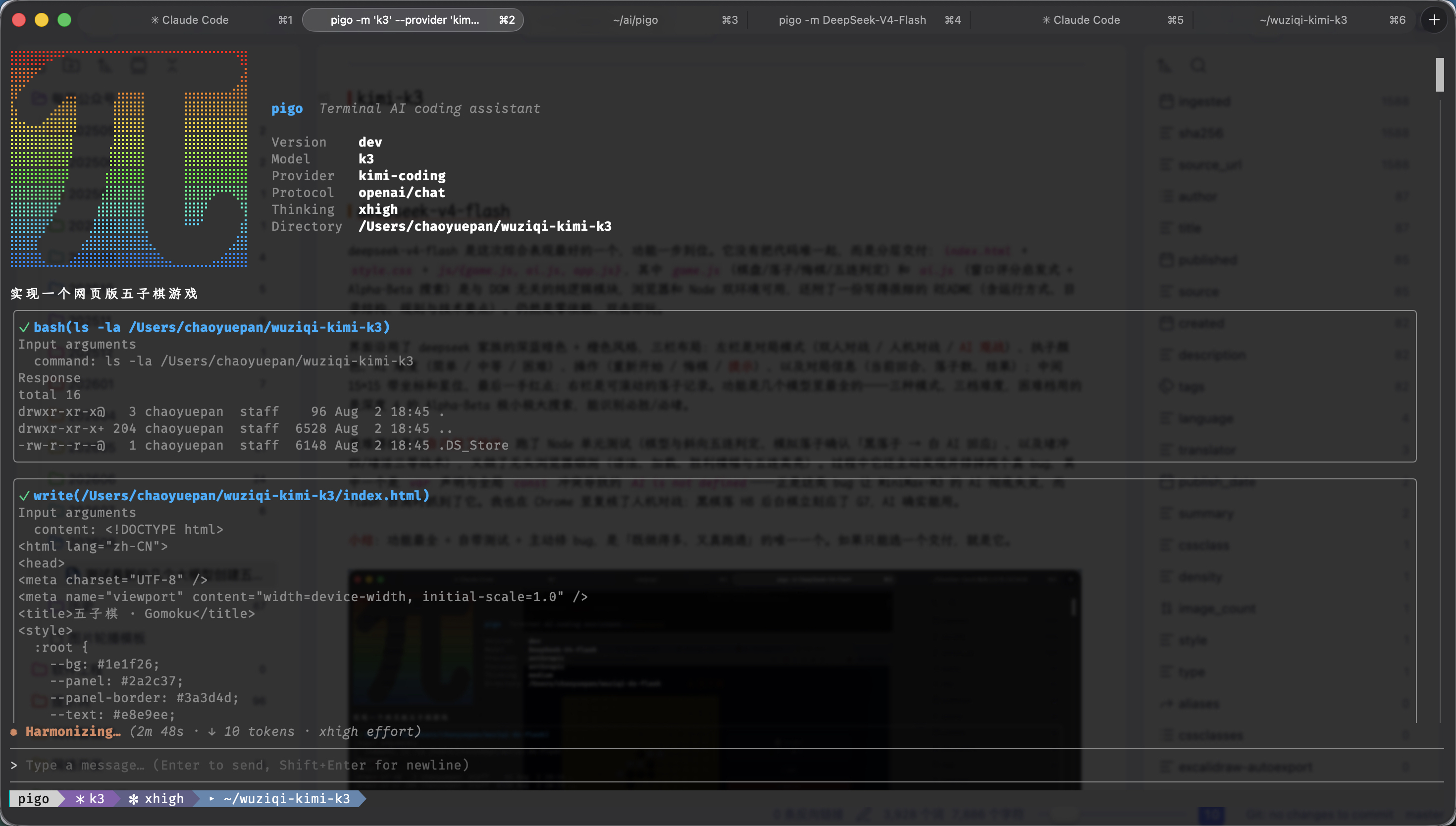
Task: Click the green zoom window button
Action: coord(65,20)
